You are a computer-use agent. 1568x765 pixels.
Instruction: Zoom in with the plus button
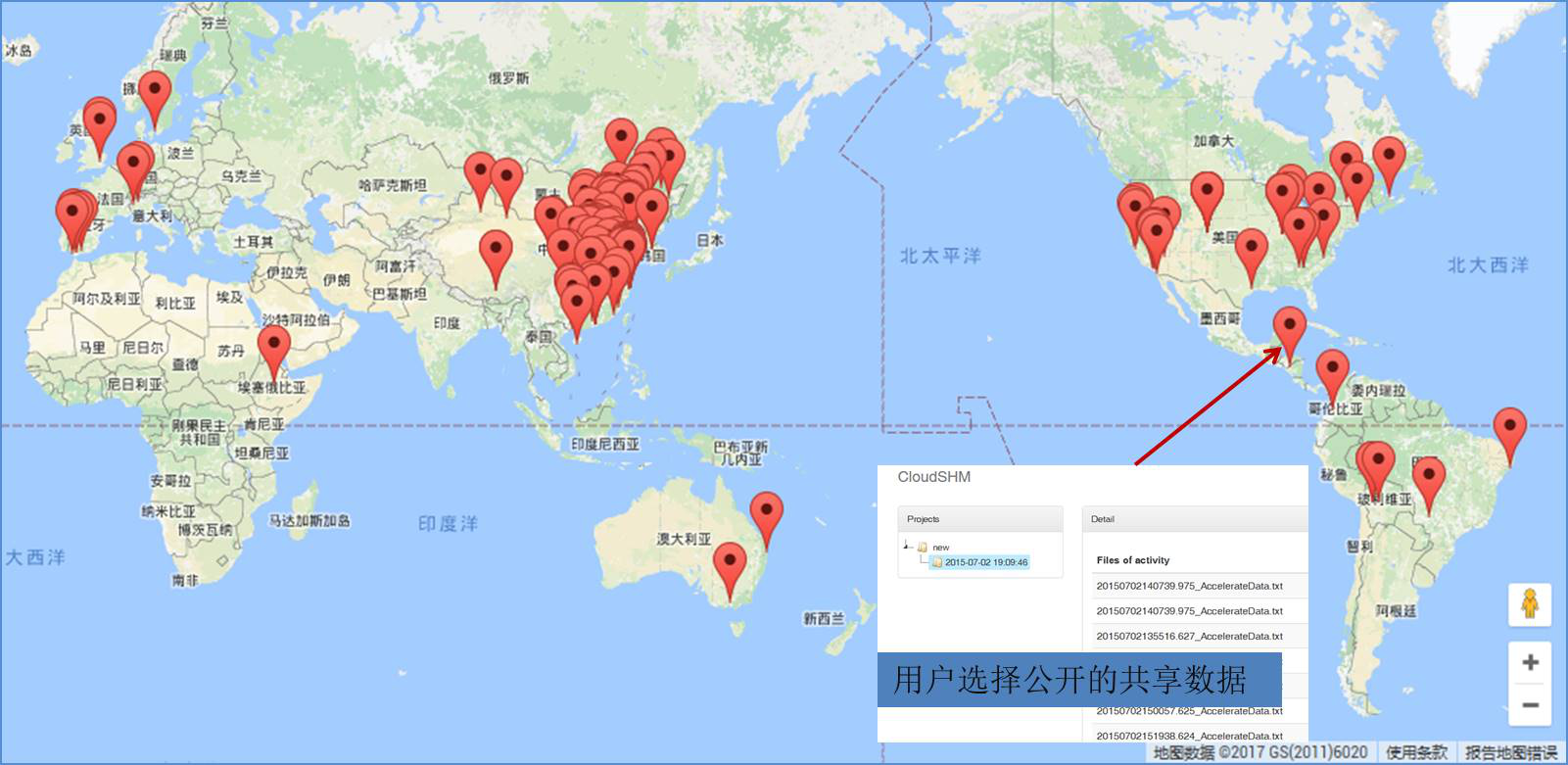pos(1530,663)
